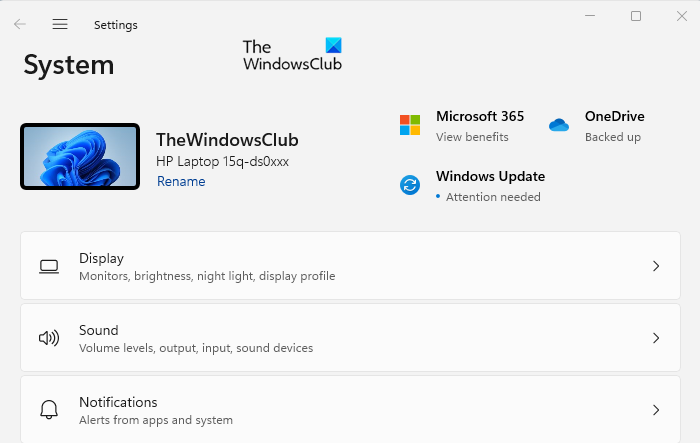Open the Sound settings row
This screenshot has width=700, height=443.
click(x=350, y=338)
